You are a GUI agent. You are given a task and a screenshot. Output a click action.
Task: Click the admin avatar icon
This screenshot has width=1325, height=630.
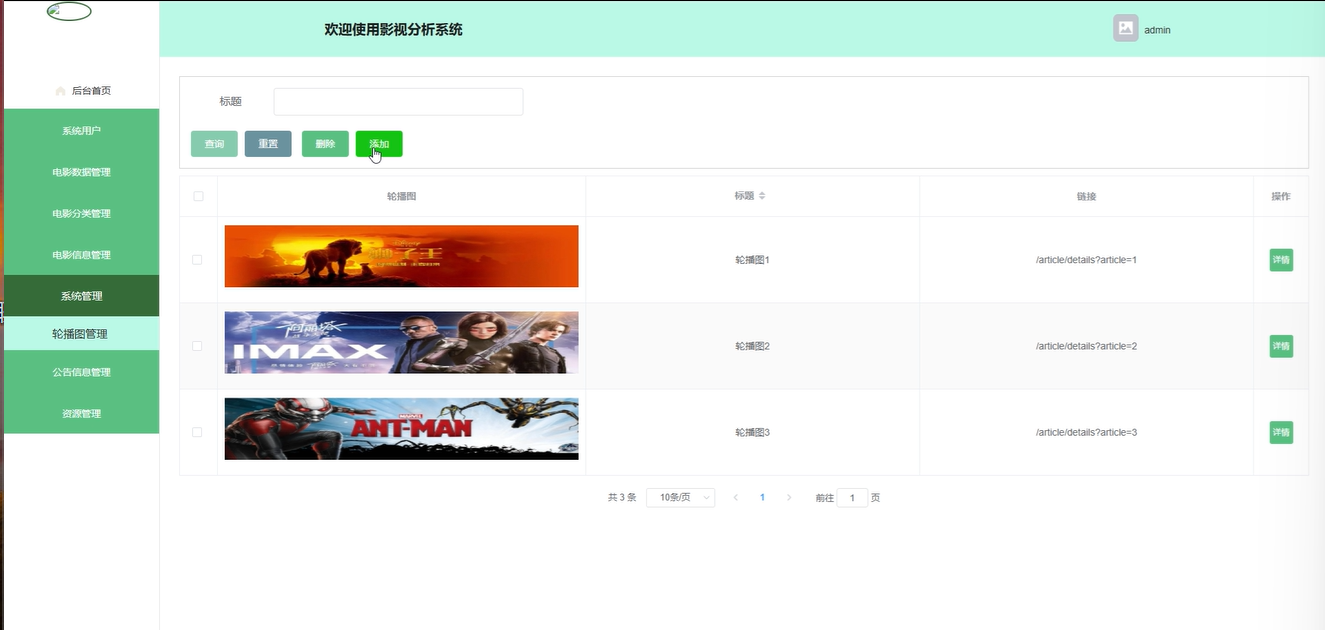coord(1125,28)
